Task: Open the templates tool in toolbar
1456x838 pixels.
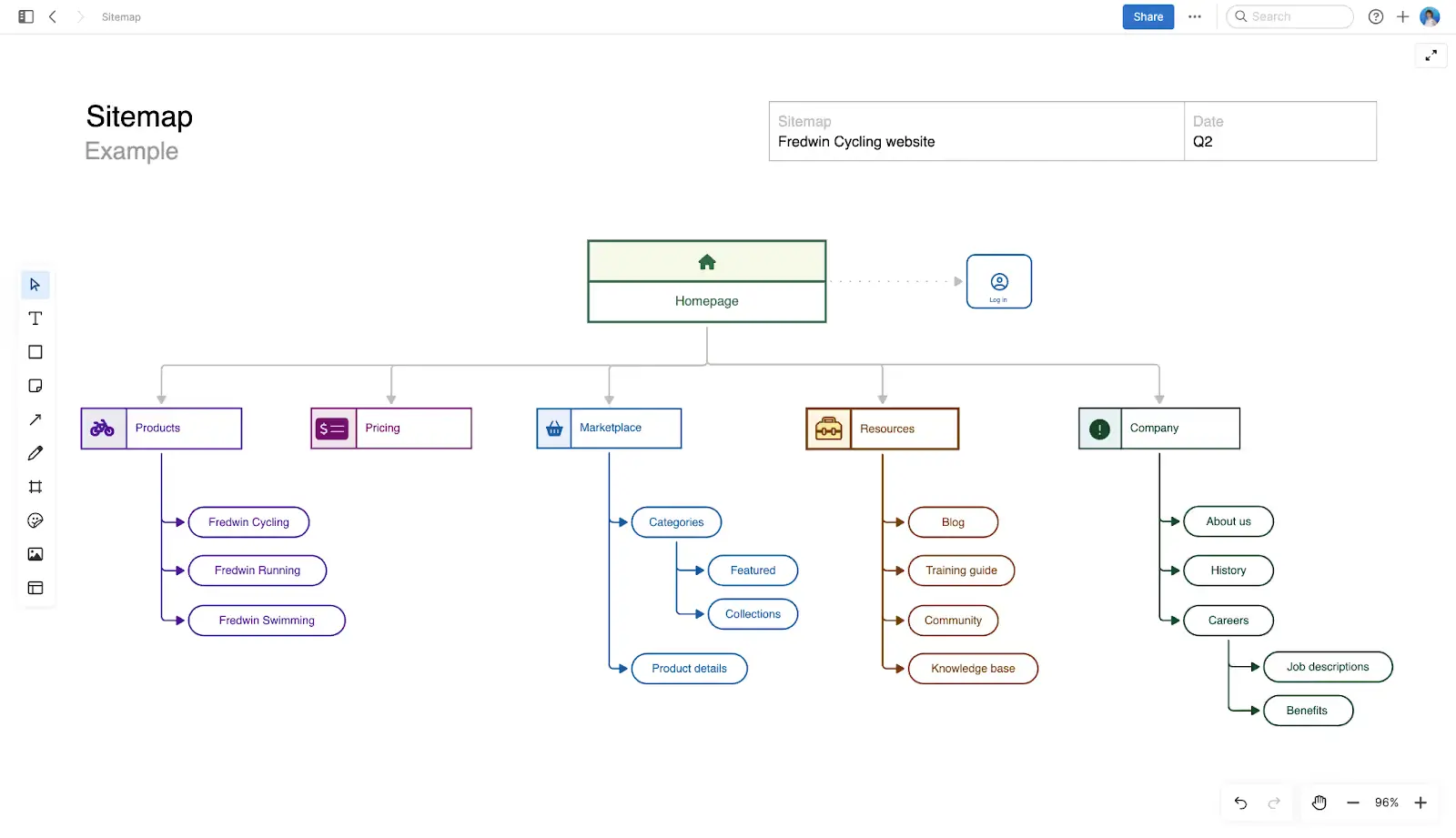Action: [x=35, y=588]
